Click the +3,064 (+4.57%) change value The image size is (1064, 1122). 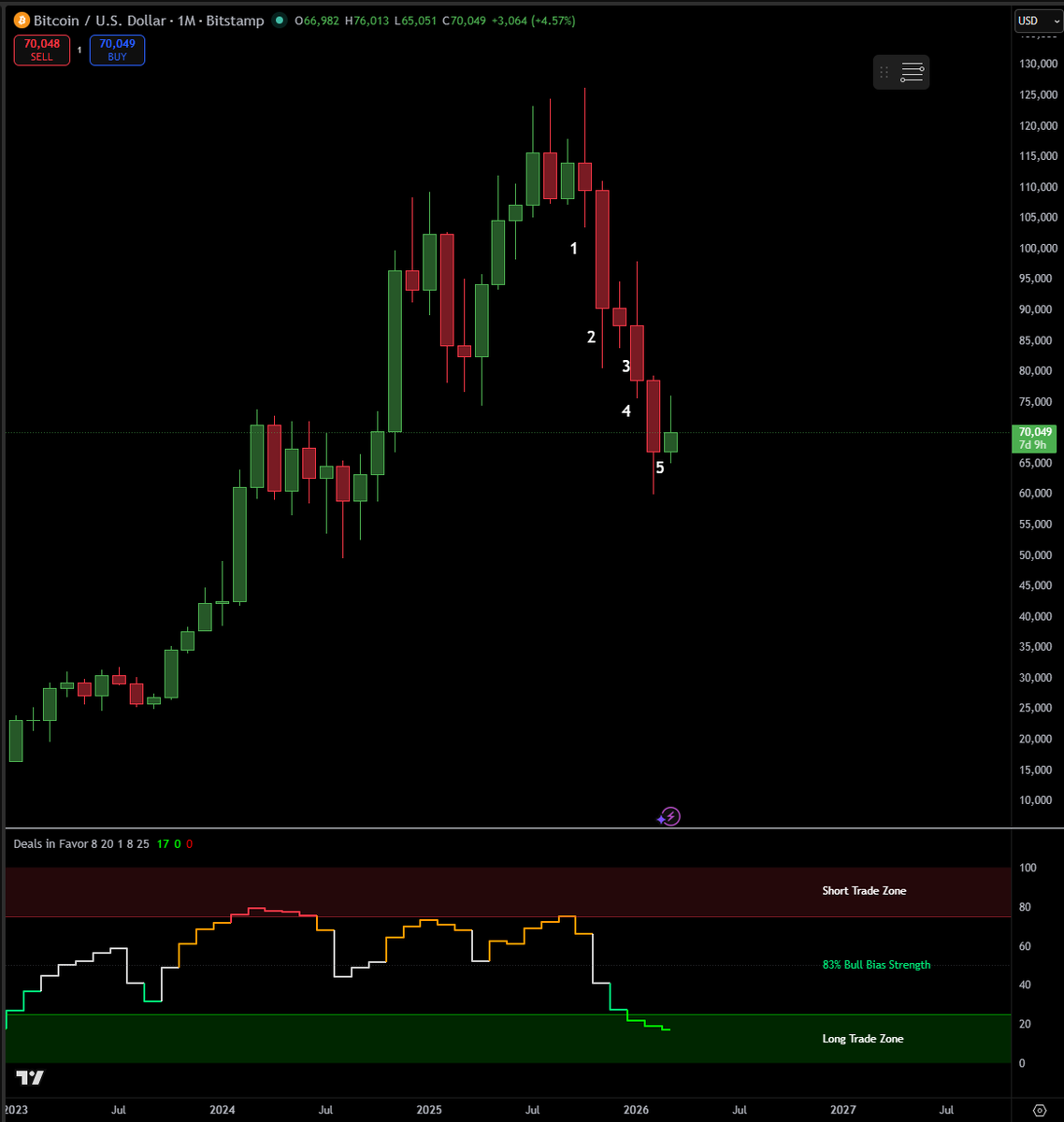535,21
